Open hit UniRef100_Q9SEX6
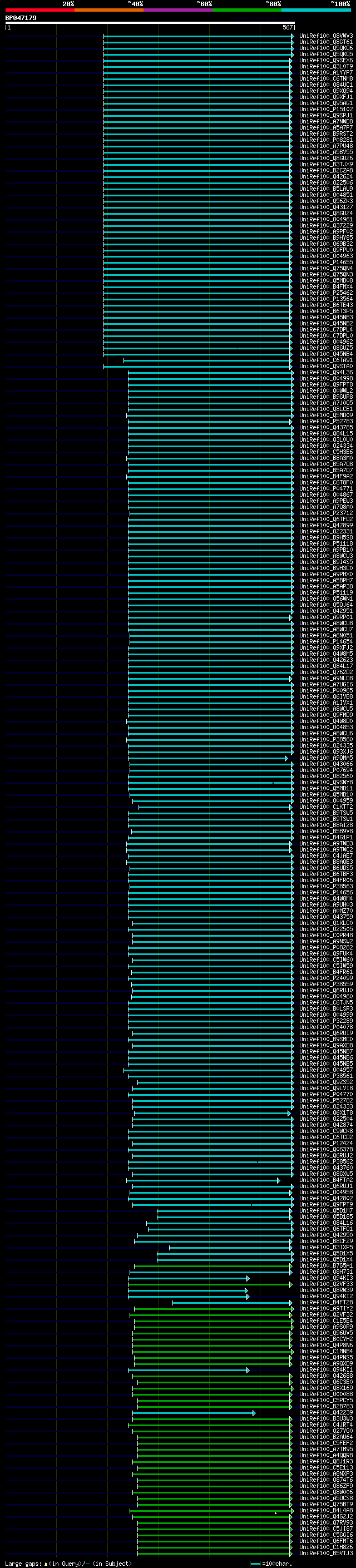 325,60
